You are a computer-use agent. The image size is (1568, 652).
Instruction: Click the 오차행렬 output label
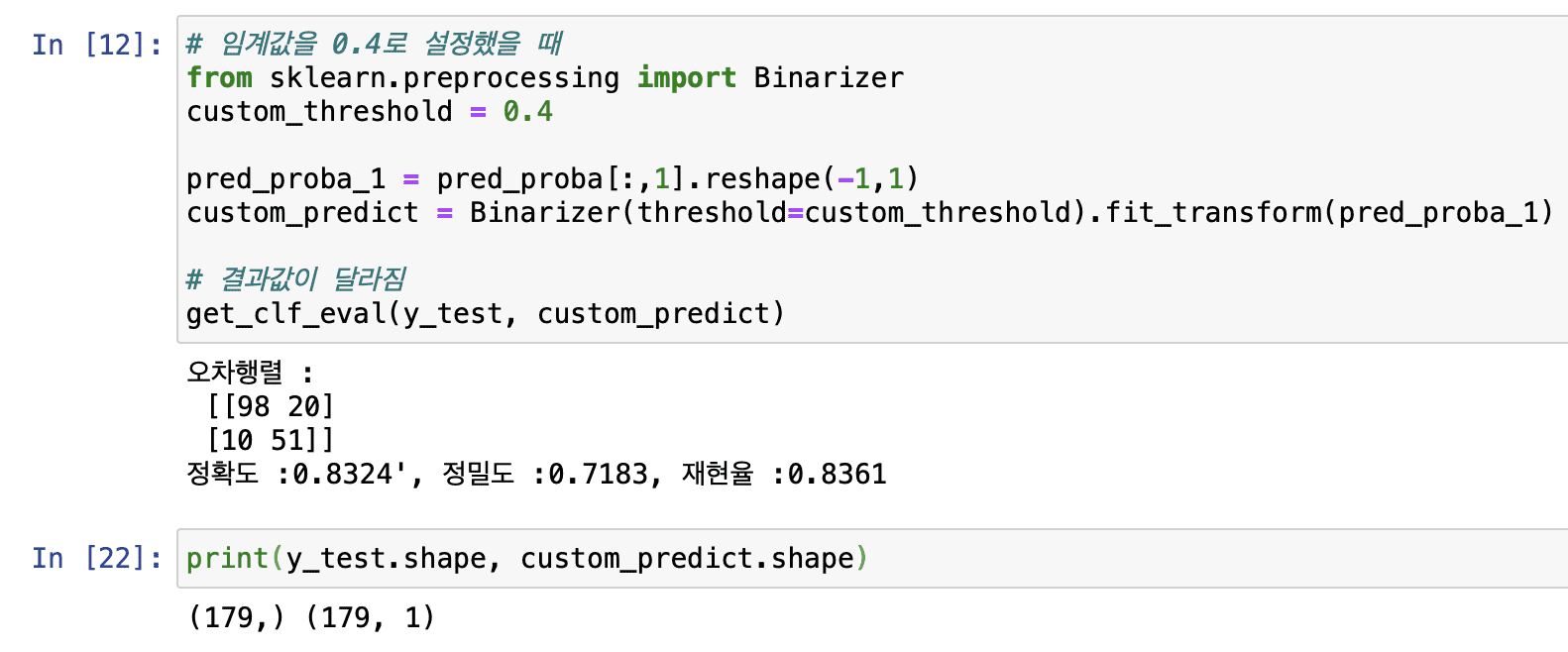[x=235, y=373]
